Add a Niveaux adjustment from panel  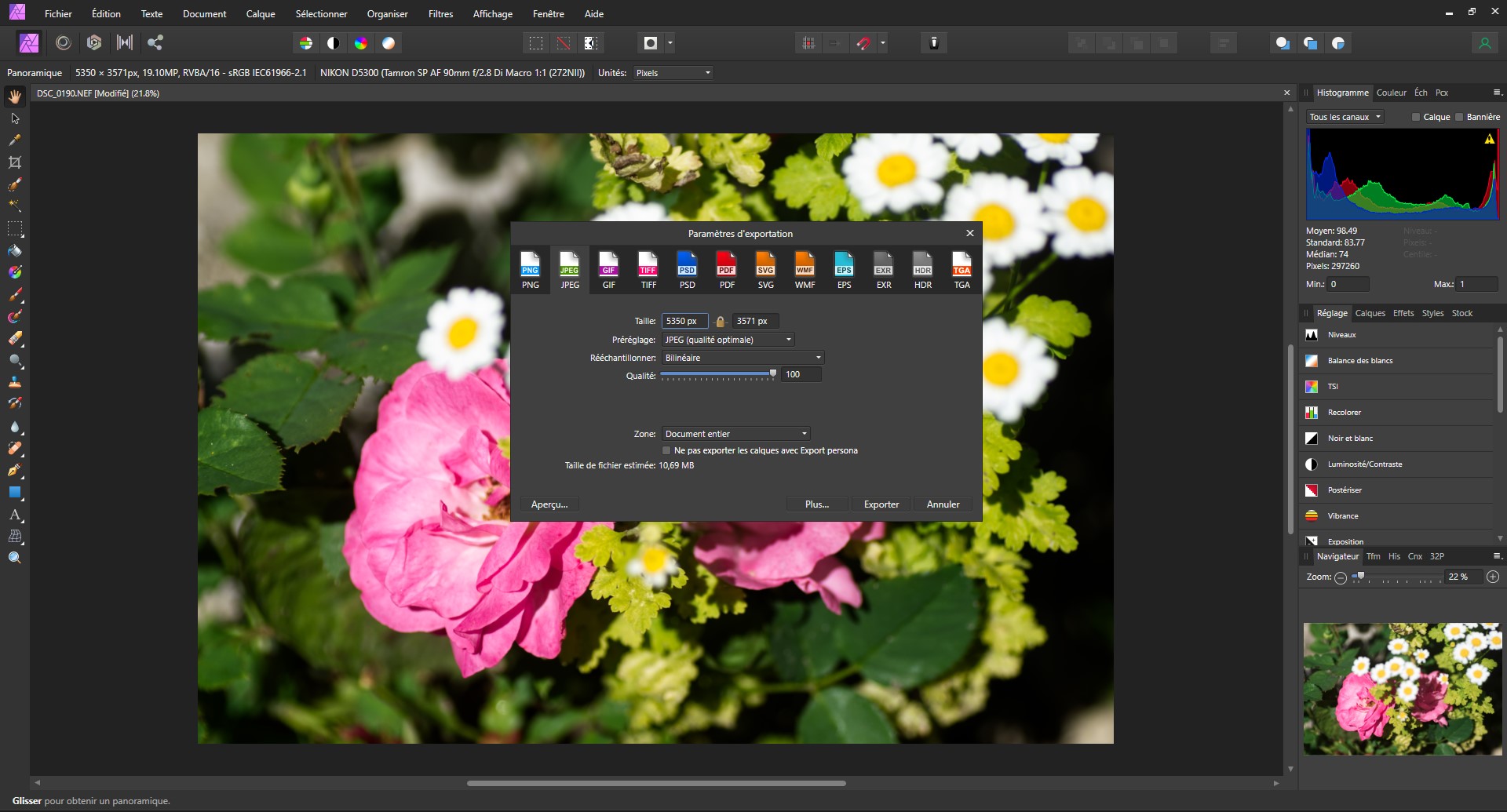(1341, 335)
